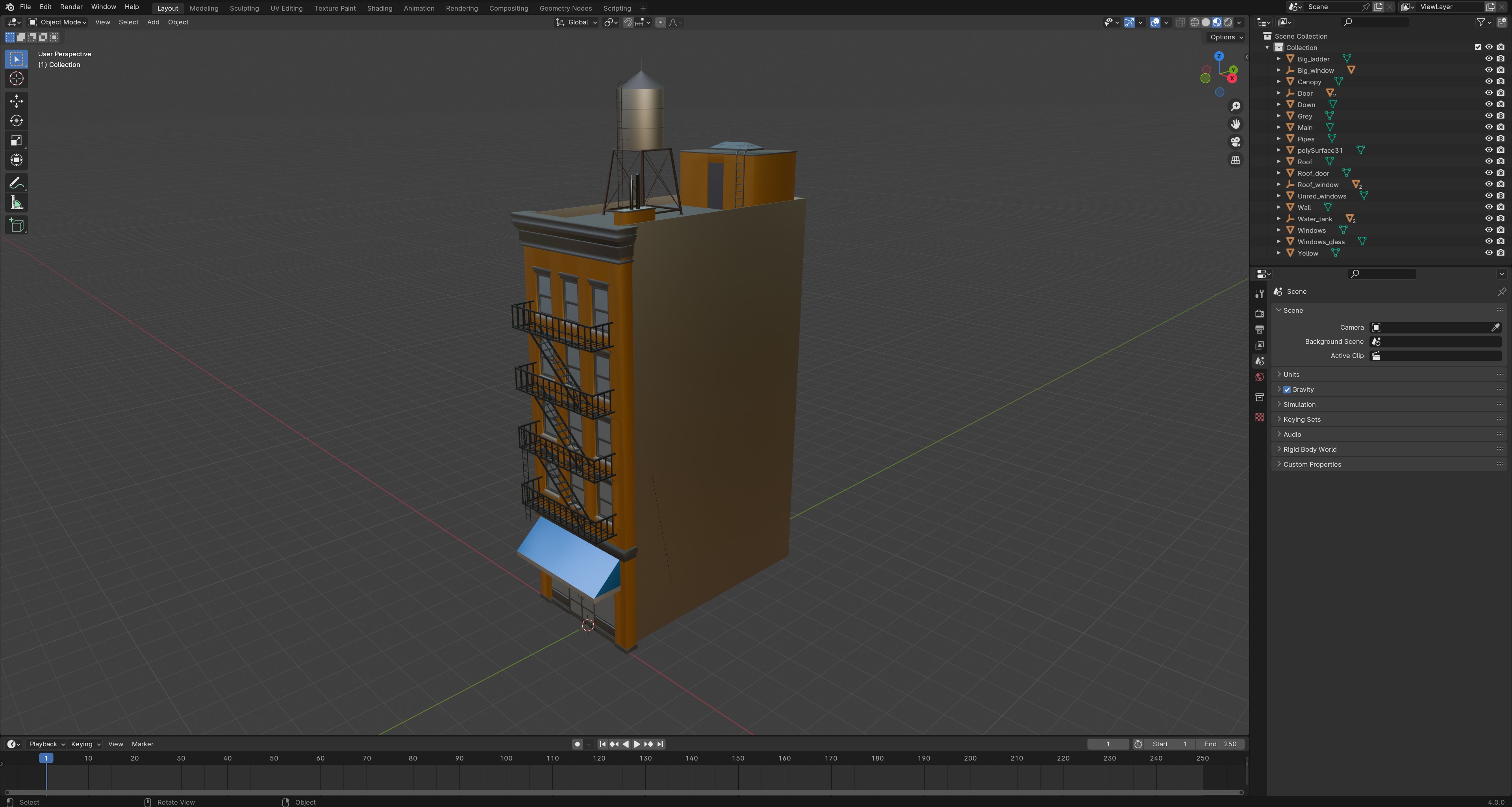Expand the Pipes tree item
The image size is (1512, 807).
coord(1279,139)
